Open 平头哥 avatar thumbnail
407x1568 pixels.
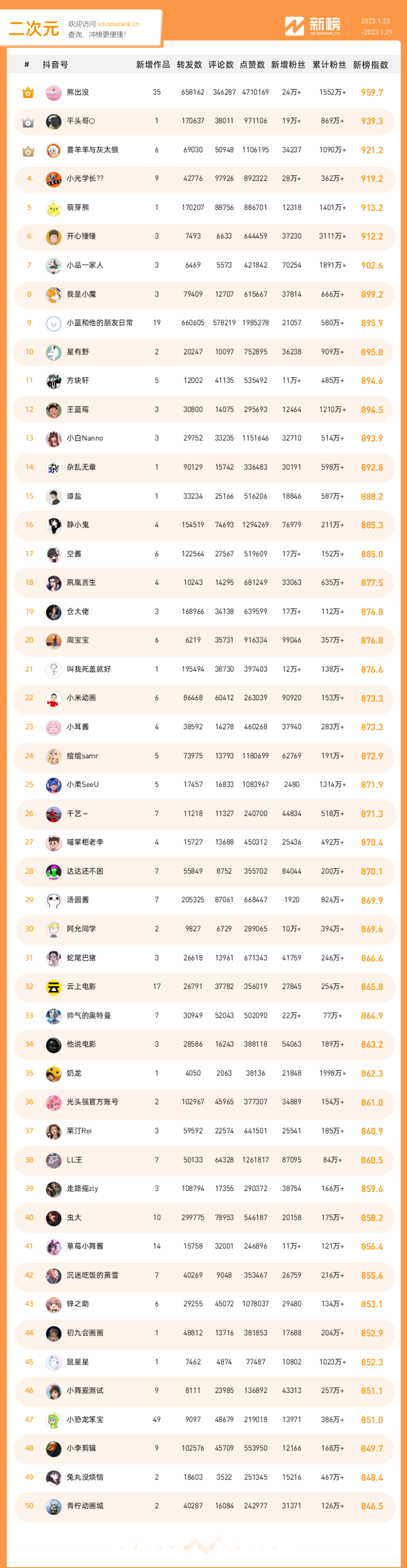pos(54,121)
